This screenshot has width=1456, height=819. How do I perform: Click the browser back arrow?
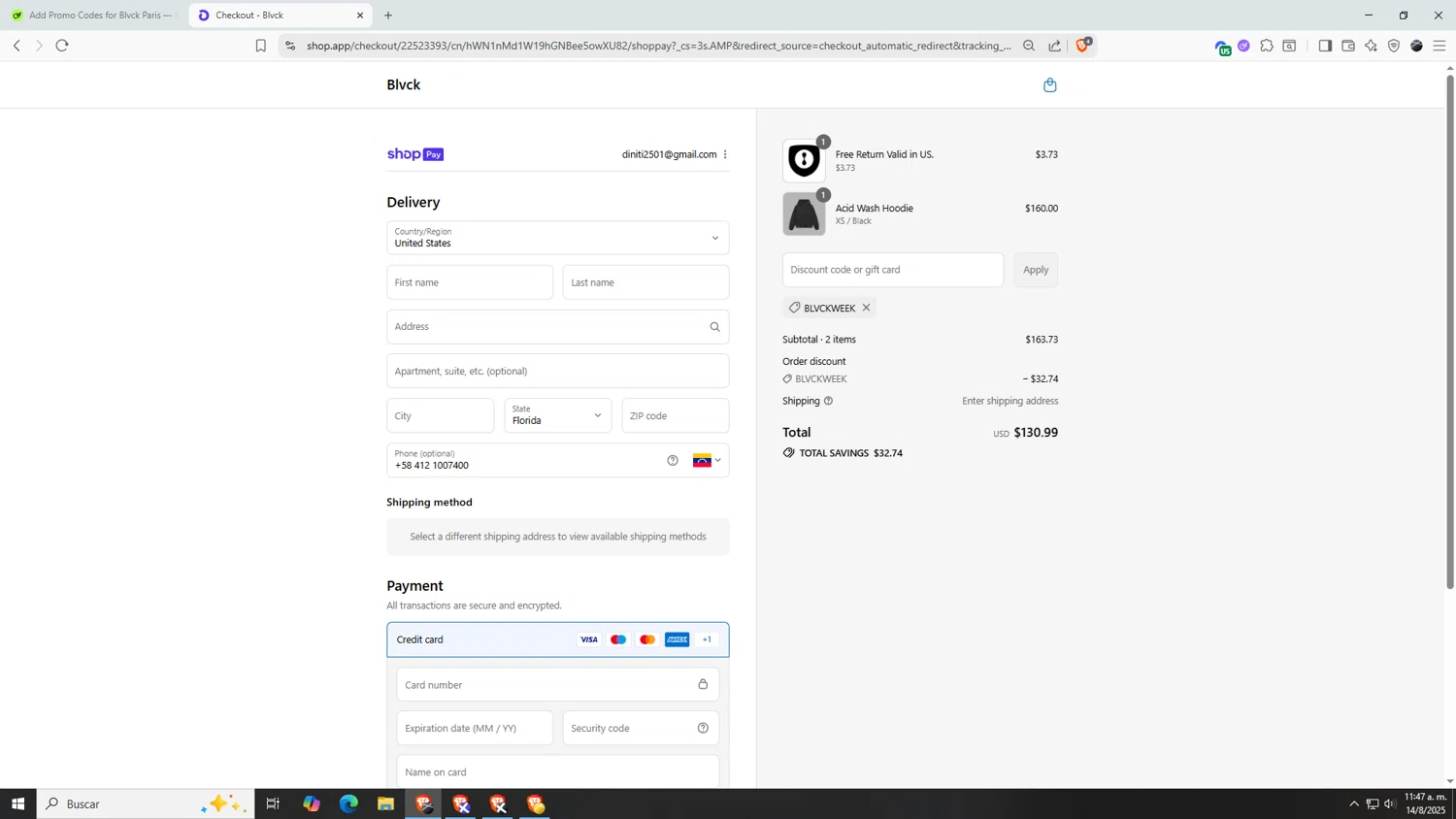[x=17, y=46]
